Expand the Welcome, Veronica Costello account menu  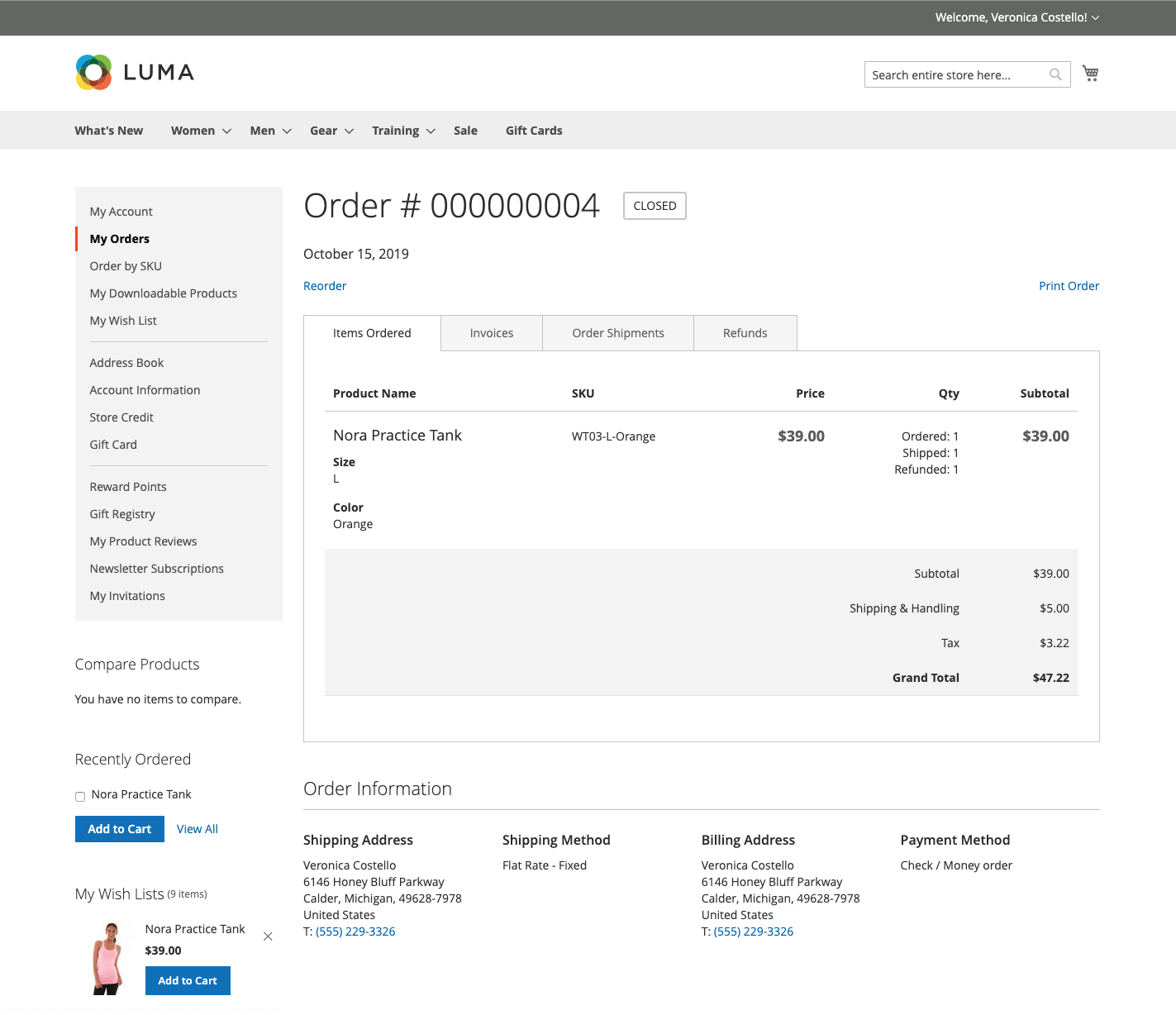1017,17
